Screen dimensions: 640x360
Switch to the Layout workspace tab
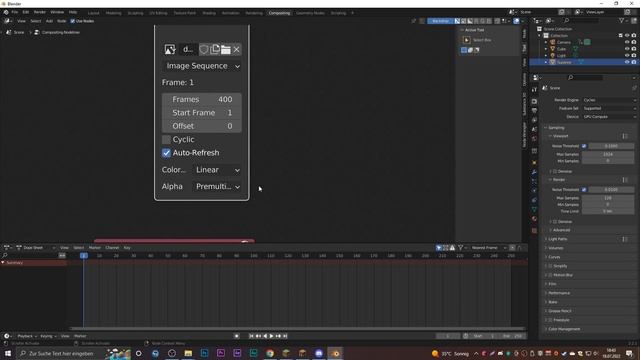(x=93, y=13)
